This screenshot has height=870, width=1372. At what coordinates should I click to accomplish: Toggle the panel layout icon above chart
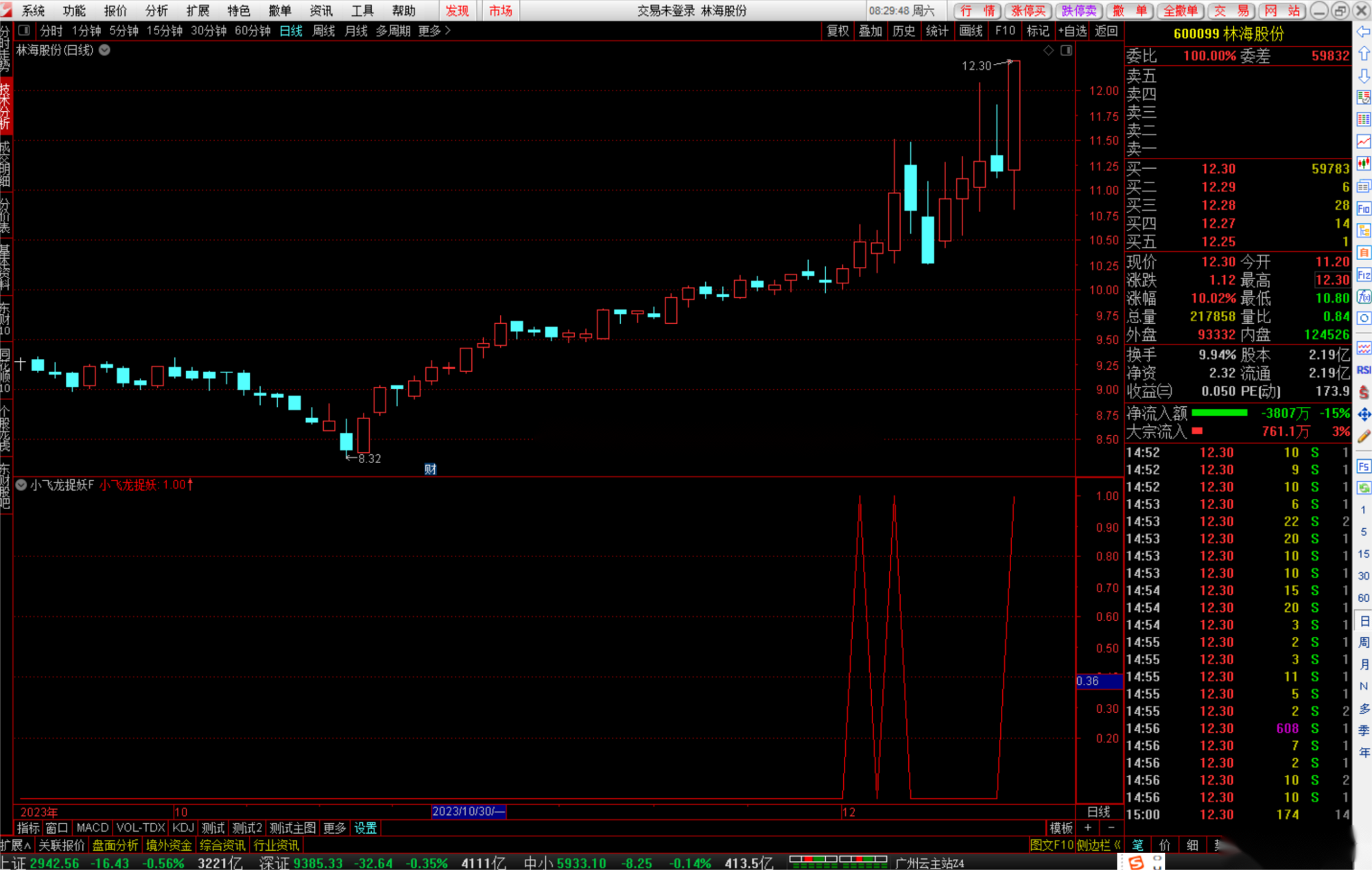[1066, 50]
